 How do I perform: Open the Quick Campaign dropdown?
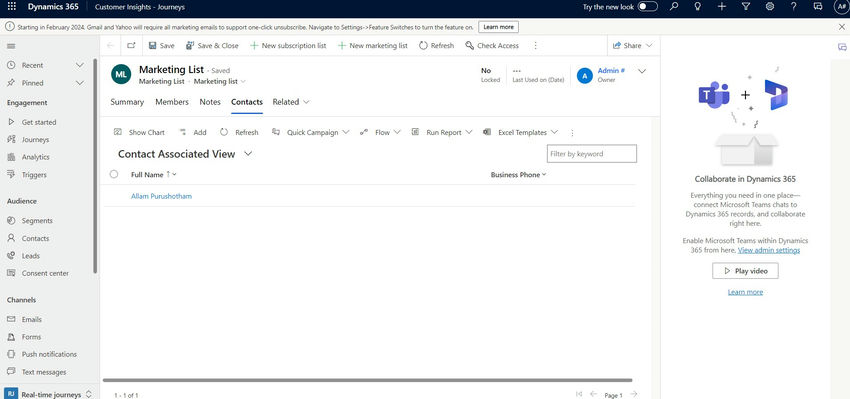(311, 132)
